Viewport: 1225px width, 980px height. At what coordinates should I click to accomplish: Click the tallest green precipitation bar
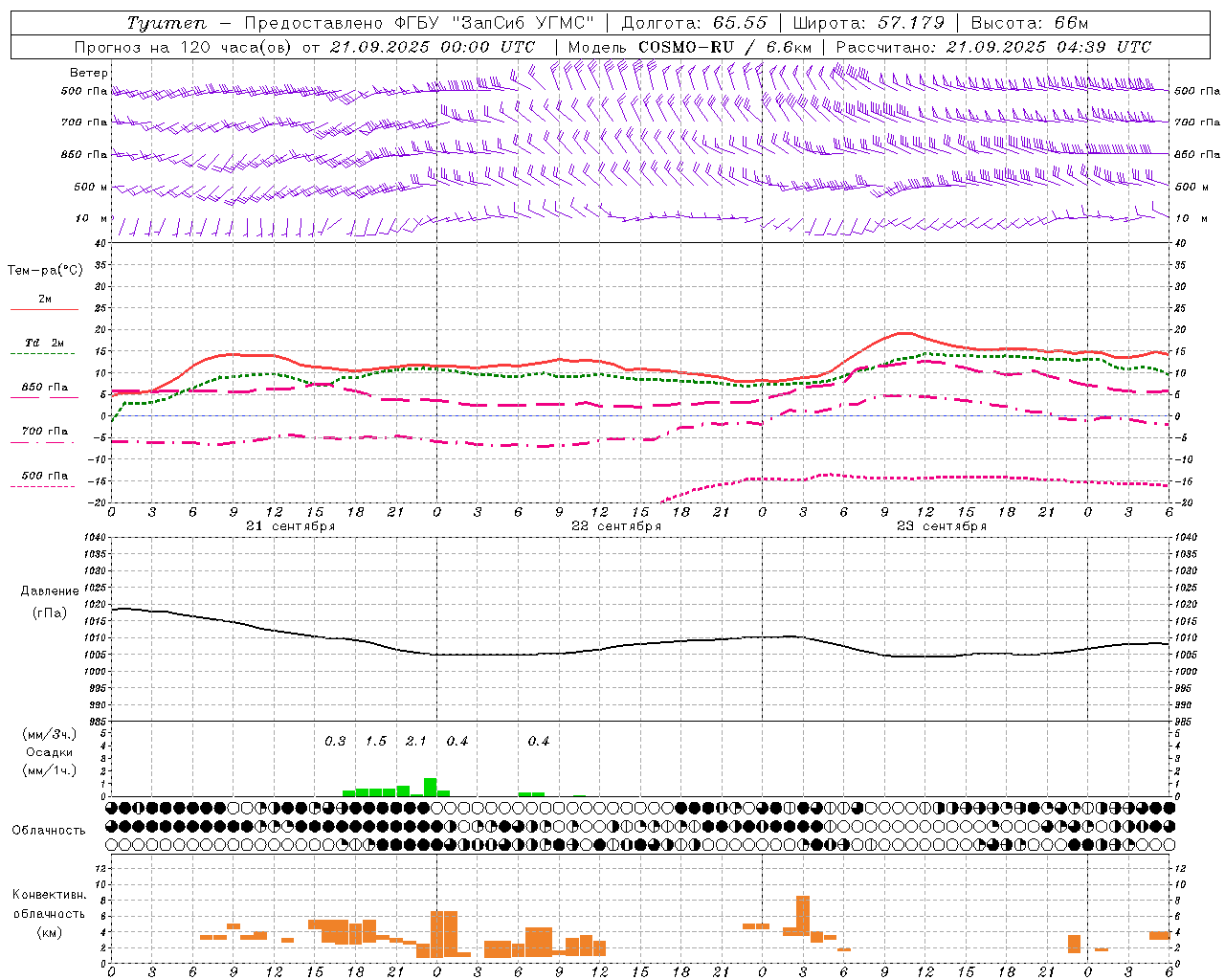430,787
